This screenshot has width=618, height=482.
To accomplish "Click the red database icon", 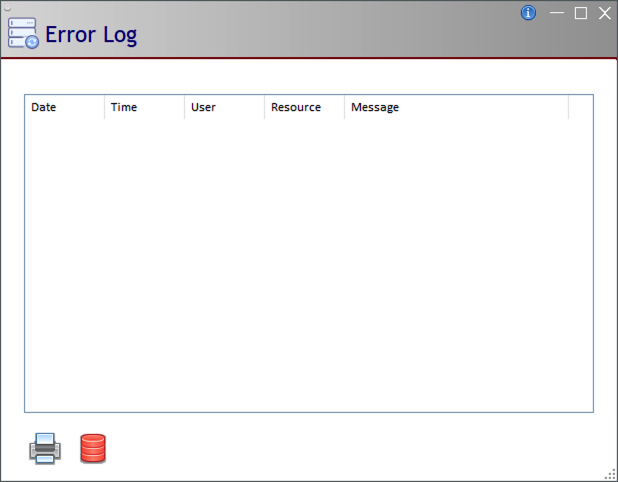I will pyautogui.click(x=93, y=448).
